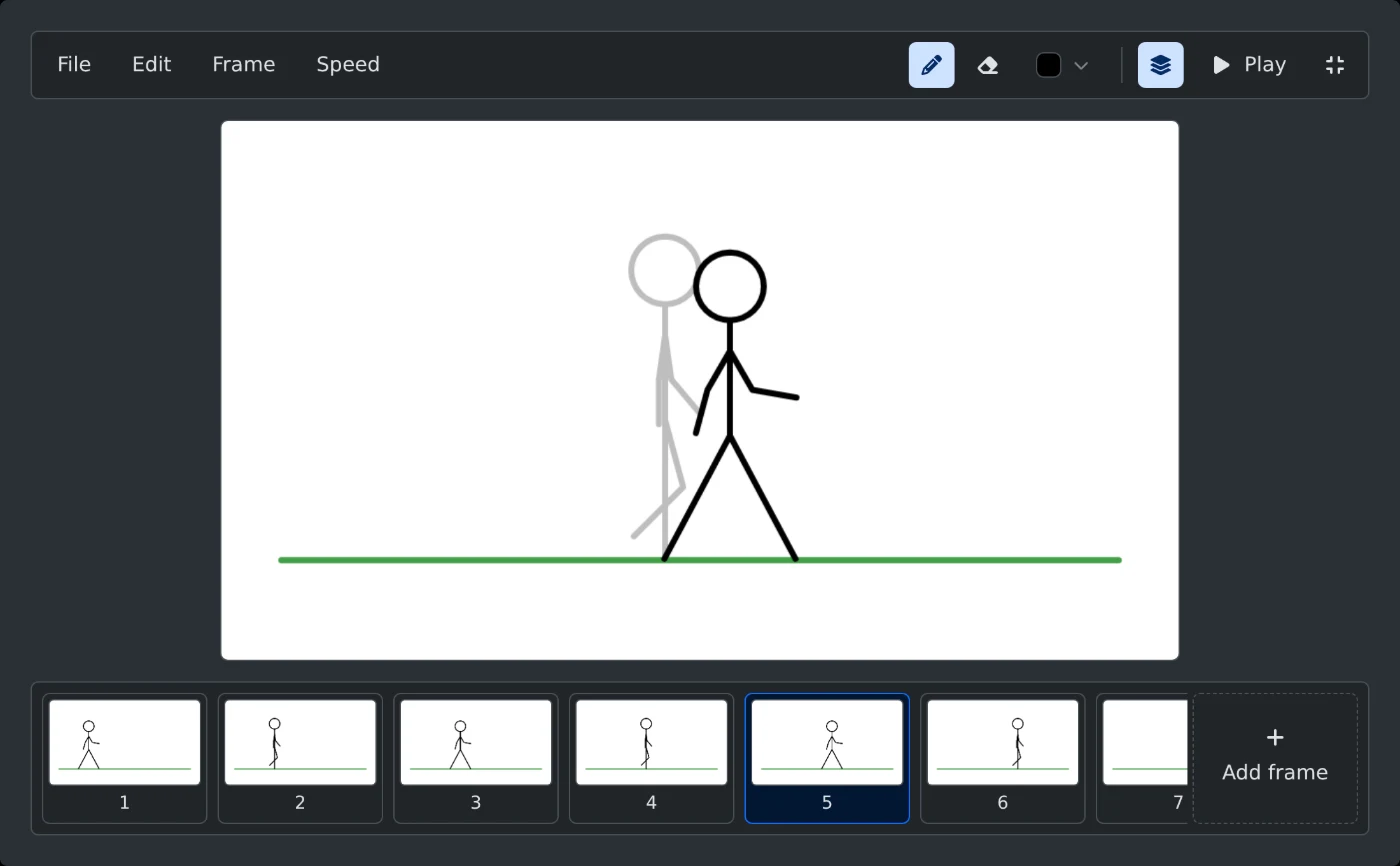Select frame 1 thumbnail

[x=125, y=758]
